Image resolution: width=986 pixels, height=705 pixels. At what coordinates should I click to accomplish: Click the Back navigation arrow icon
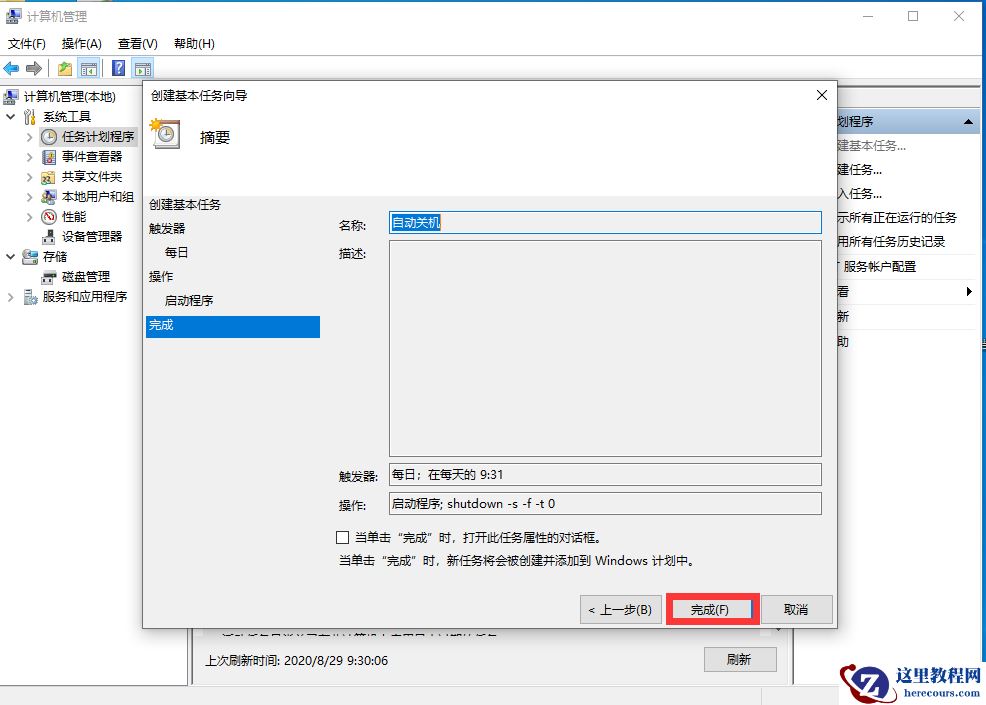point(12,67)
